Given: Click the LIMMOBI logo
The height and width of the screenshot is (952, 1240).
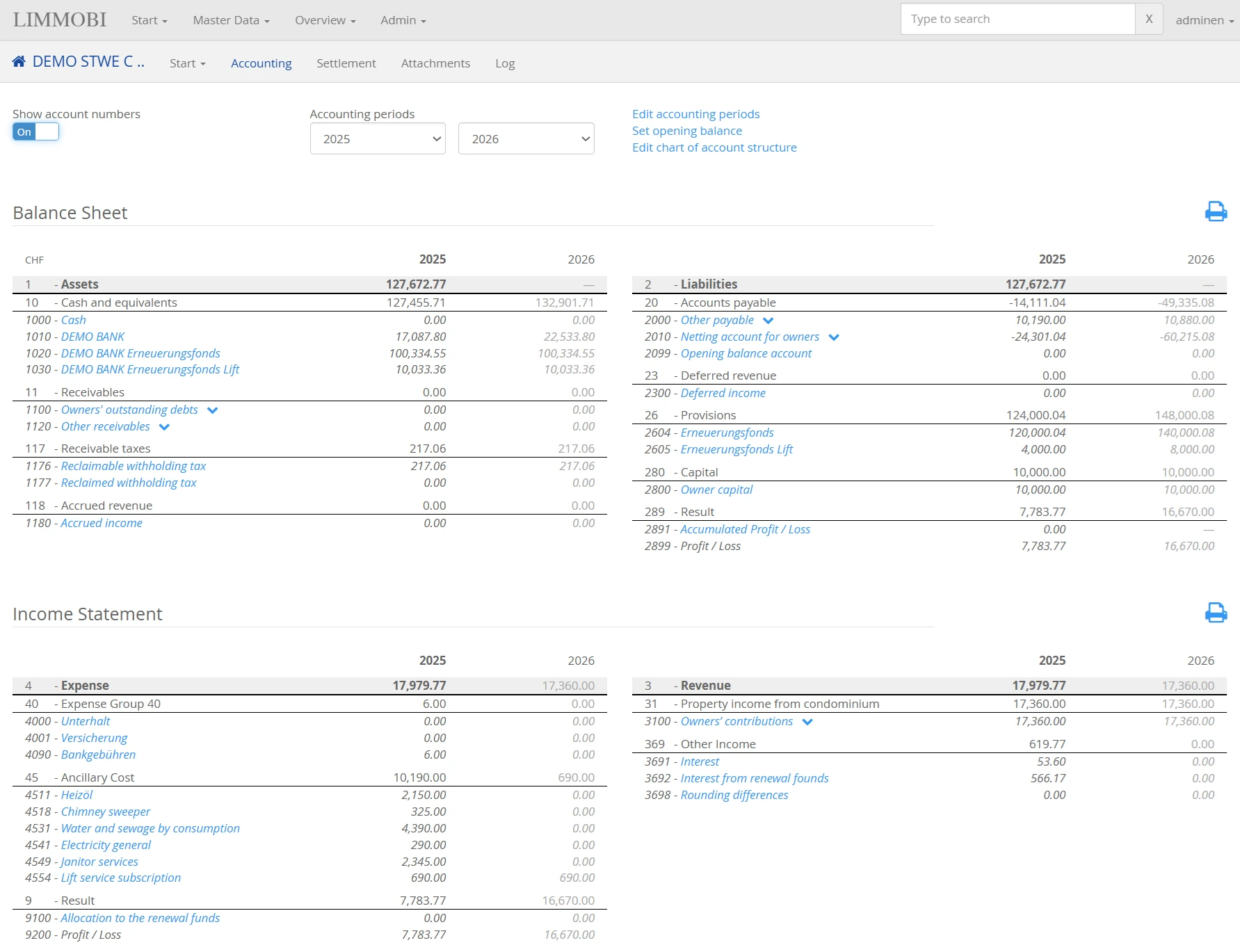Looking at the screenshot, I should coord(60,19).
